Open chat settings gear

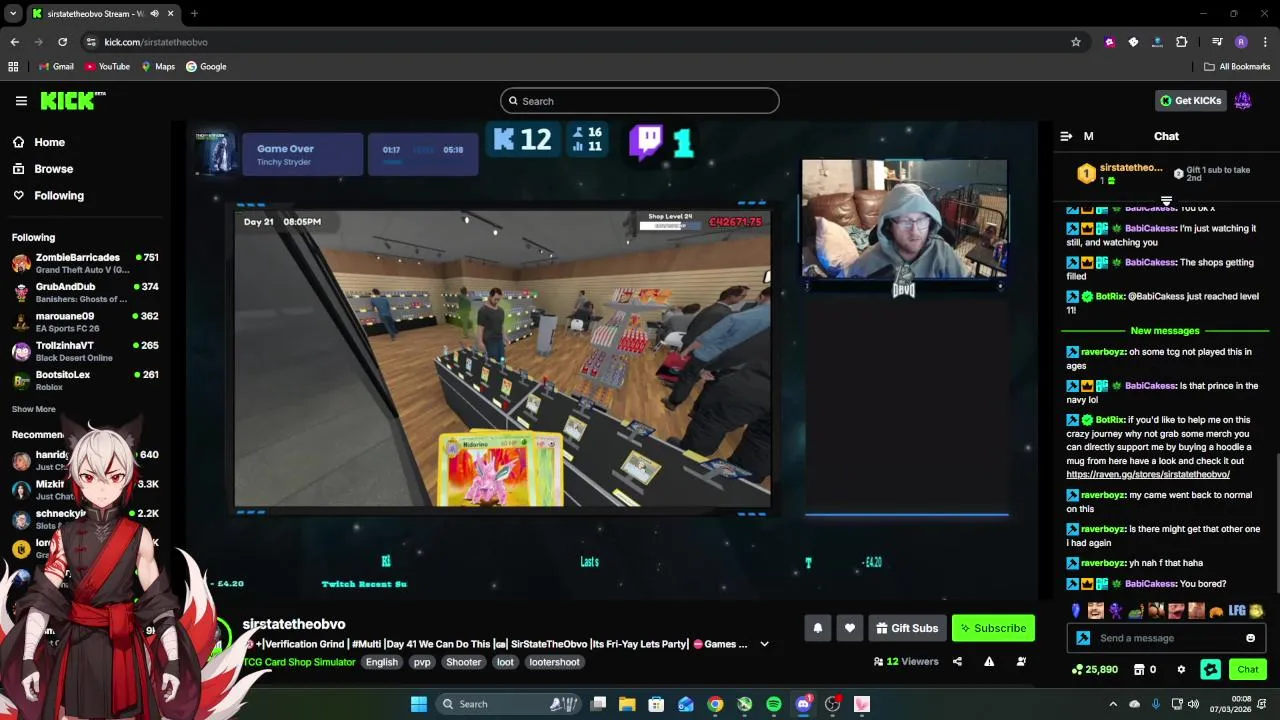(x=1181, y=670)
